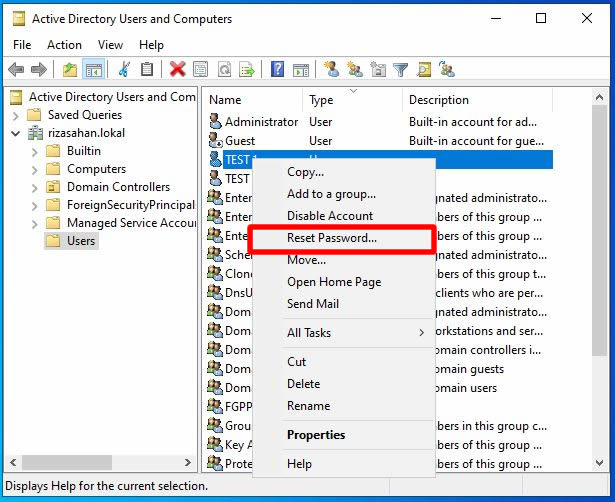Viewport: 615px width, 502px height.
Task: Click the funnel Filter Options toolbar icon
Action: coord(400,70)
